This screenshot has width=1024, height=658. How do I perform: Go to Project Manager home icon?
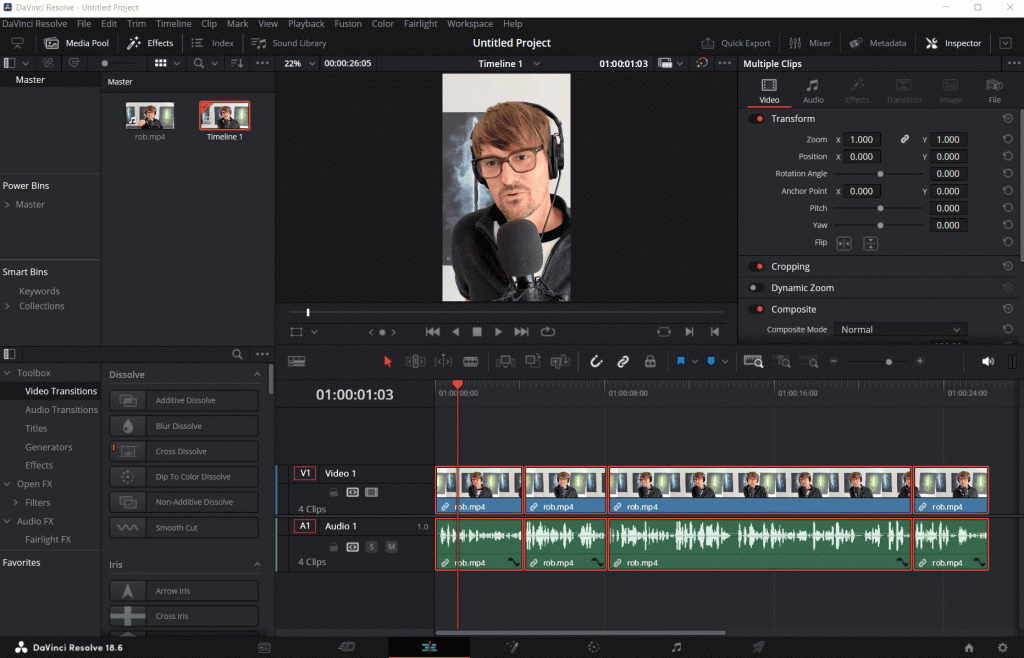click(969, 648)
